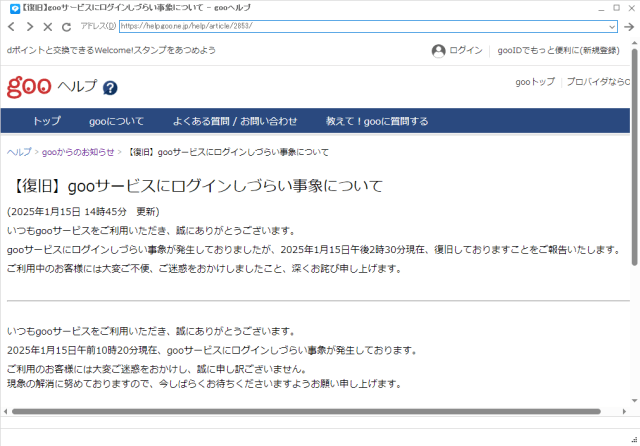This screenshot has height=446, width=640.
Task: Go forward with the forward arrow
Action: pos(29,27)
